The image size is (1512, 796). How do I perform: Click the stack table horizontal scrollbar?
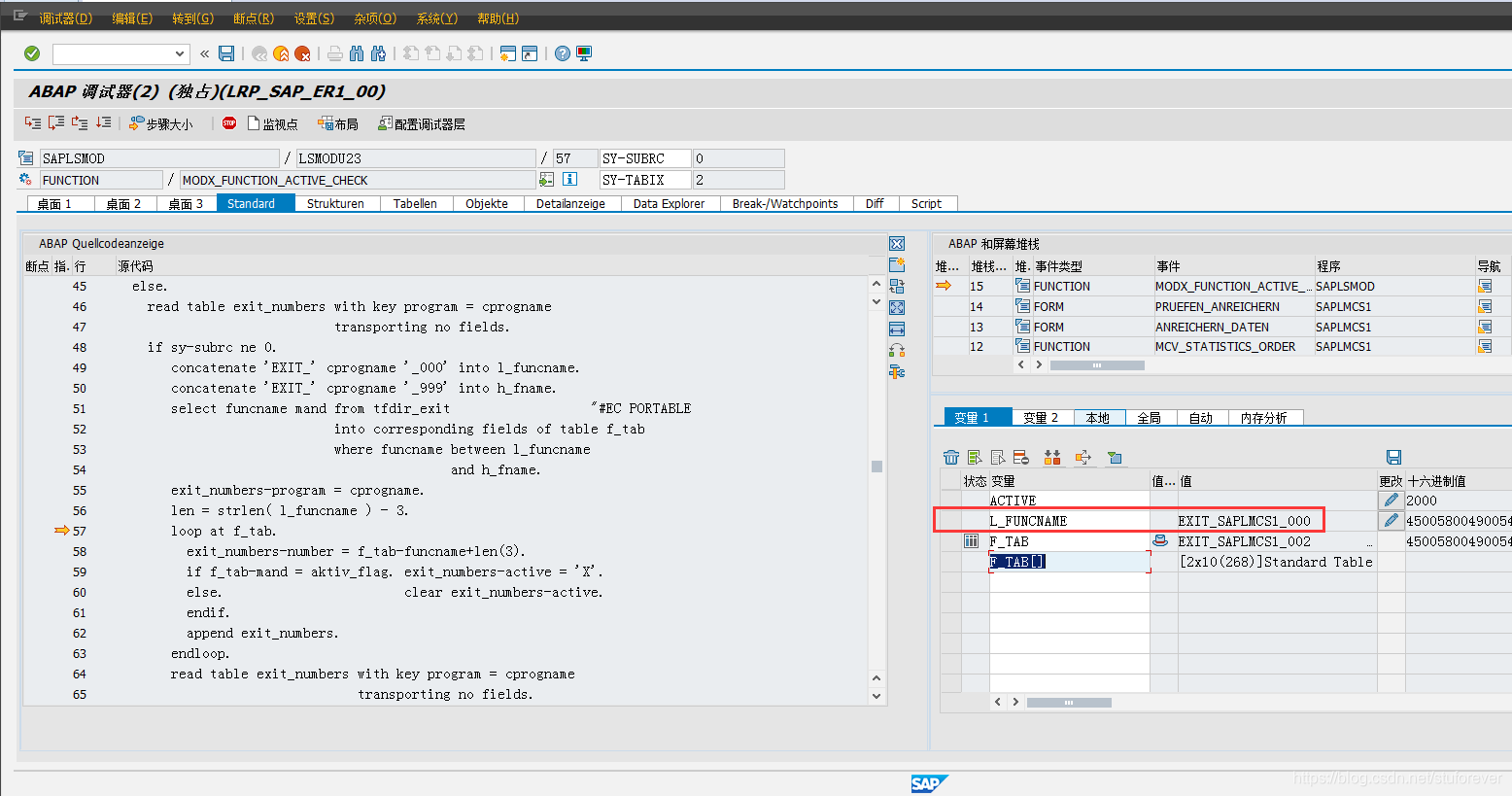(x=1097, y=365)
